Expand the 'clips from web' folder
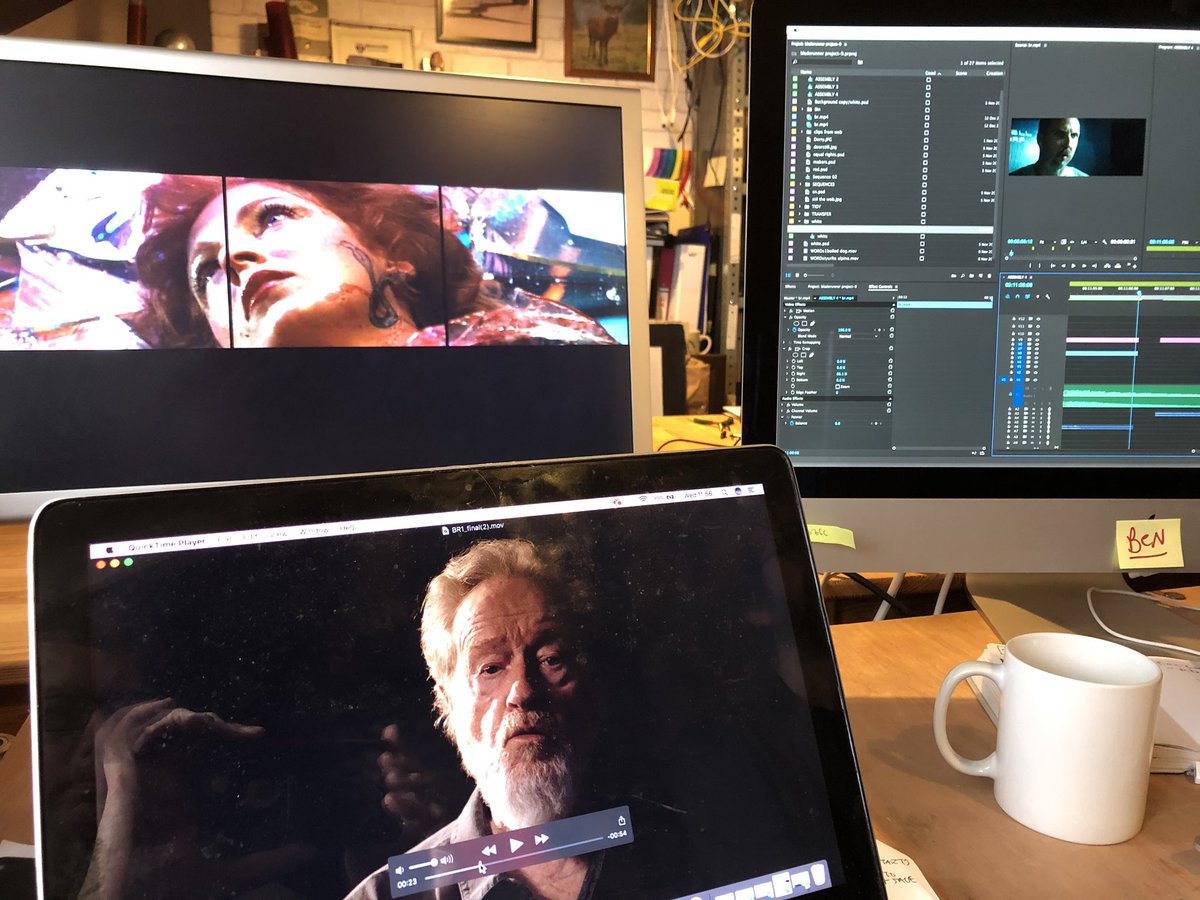1200x900 pixels. tap(801, 132)
